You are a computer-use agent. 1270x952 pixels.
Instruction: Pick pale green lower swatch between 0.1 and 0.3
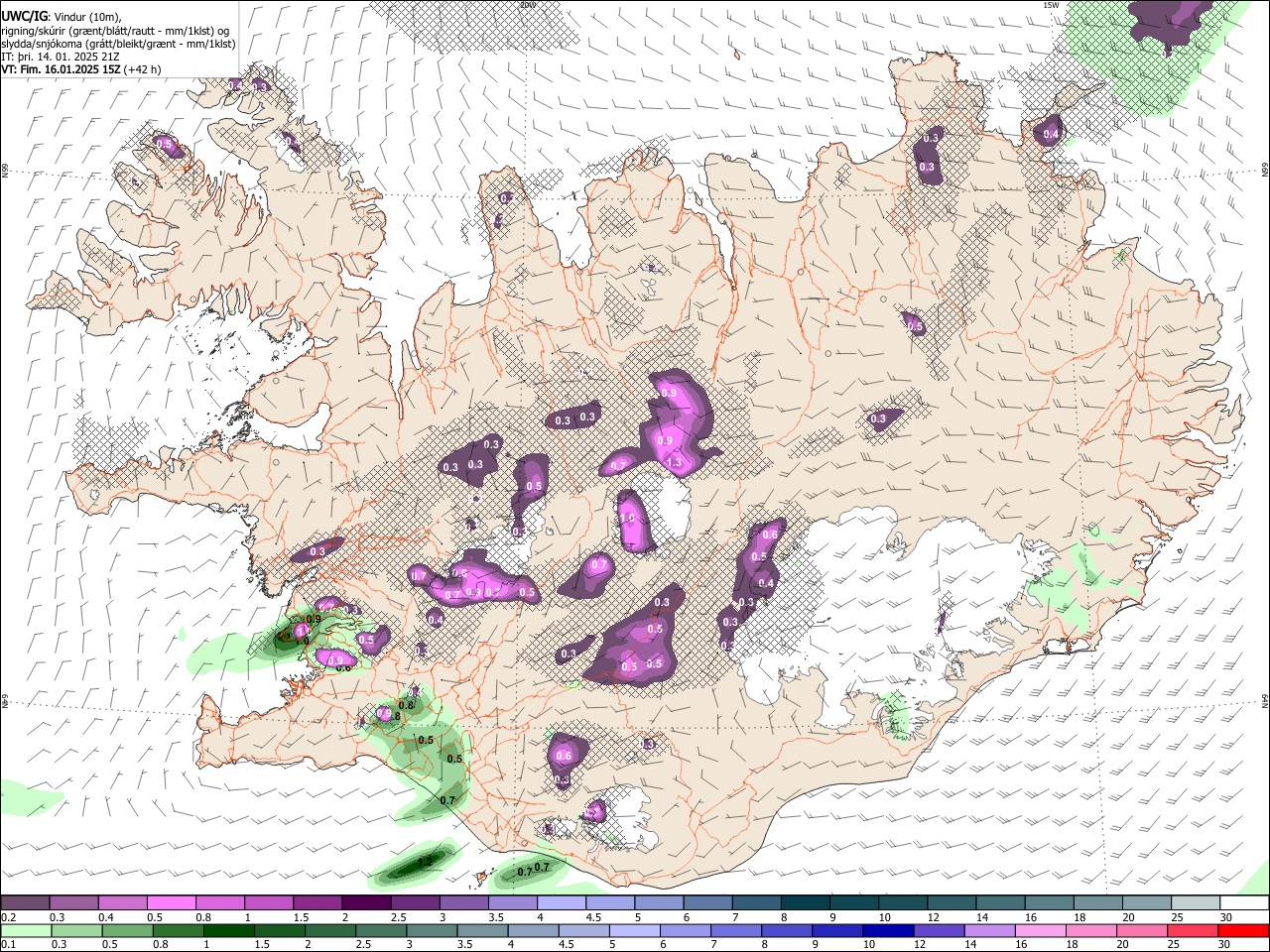point(26,930)
